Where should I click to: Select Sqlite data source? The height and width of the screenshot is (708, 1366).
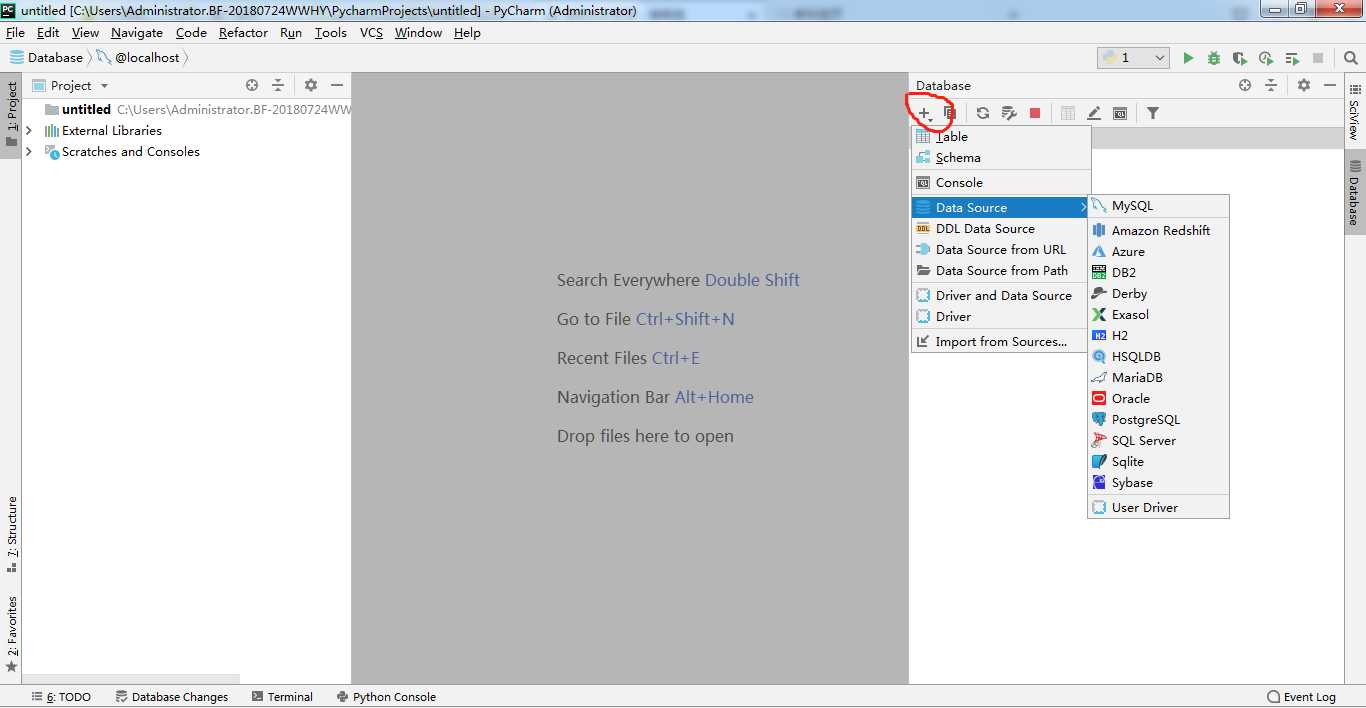point(1158,462)
